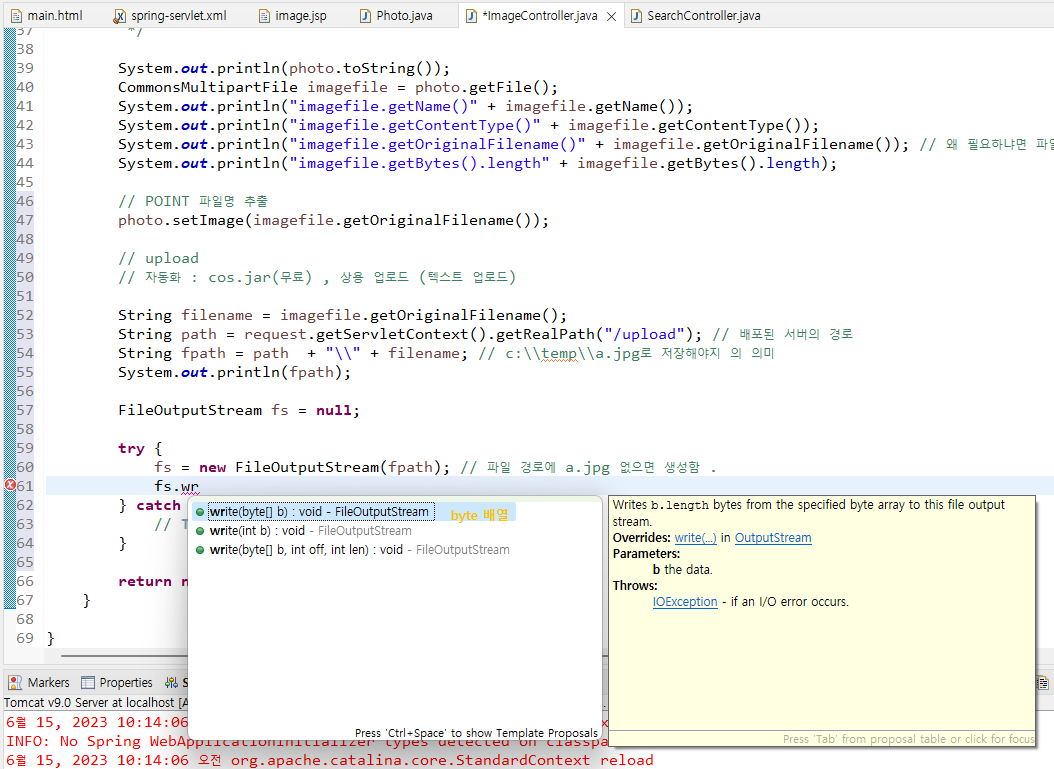Click the 'System.out.println(fpath);' statement
Screen dimensions: 1054x769
pos(235,372)
